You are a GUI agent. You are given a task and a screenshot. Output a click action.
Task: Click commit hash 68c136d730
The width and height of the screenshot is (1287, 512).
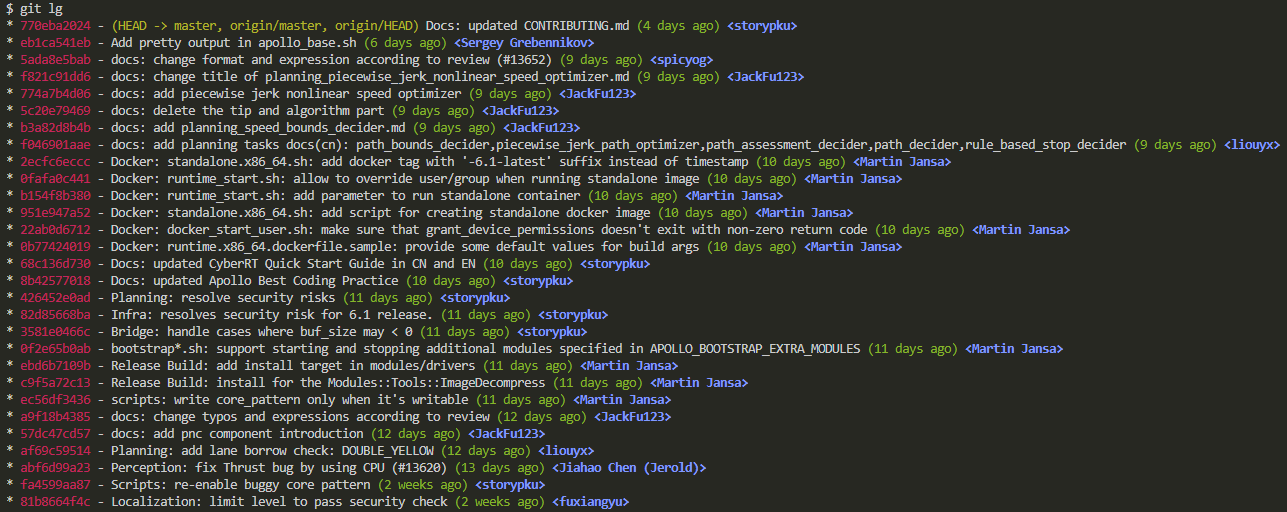tap(55, 263)
